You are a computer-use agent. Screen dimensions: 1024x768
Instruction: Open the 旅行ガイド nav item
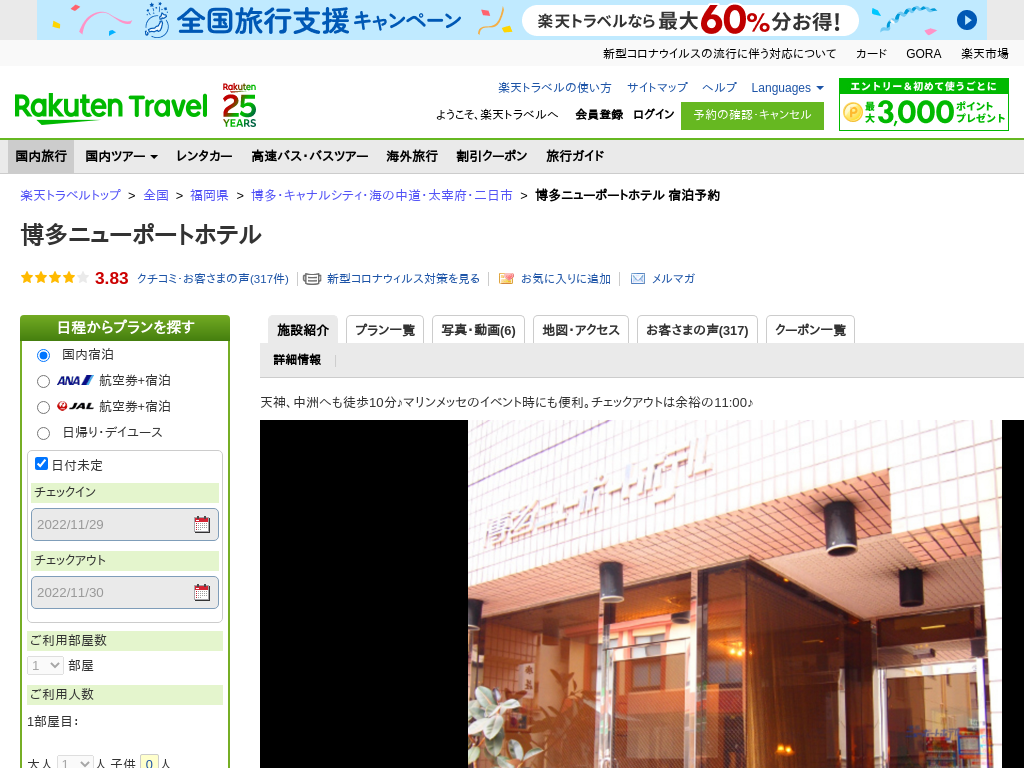(x=575, y=156)
